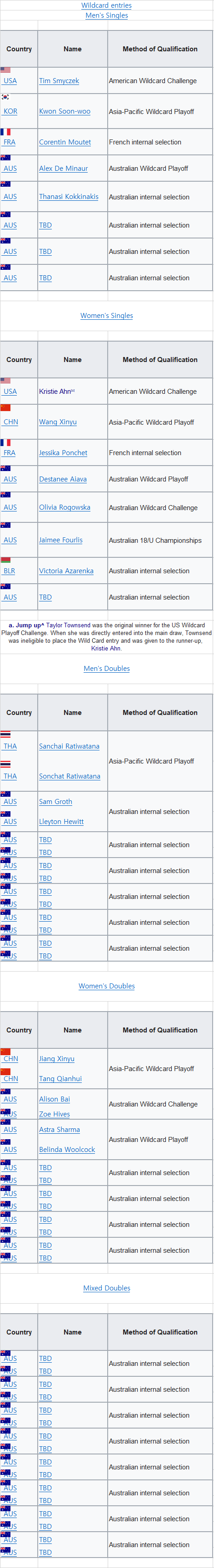Follow the Lleyton Hewitt link
The width and height of the screenshot is (214, 1568).
tap(62, 822)
